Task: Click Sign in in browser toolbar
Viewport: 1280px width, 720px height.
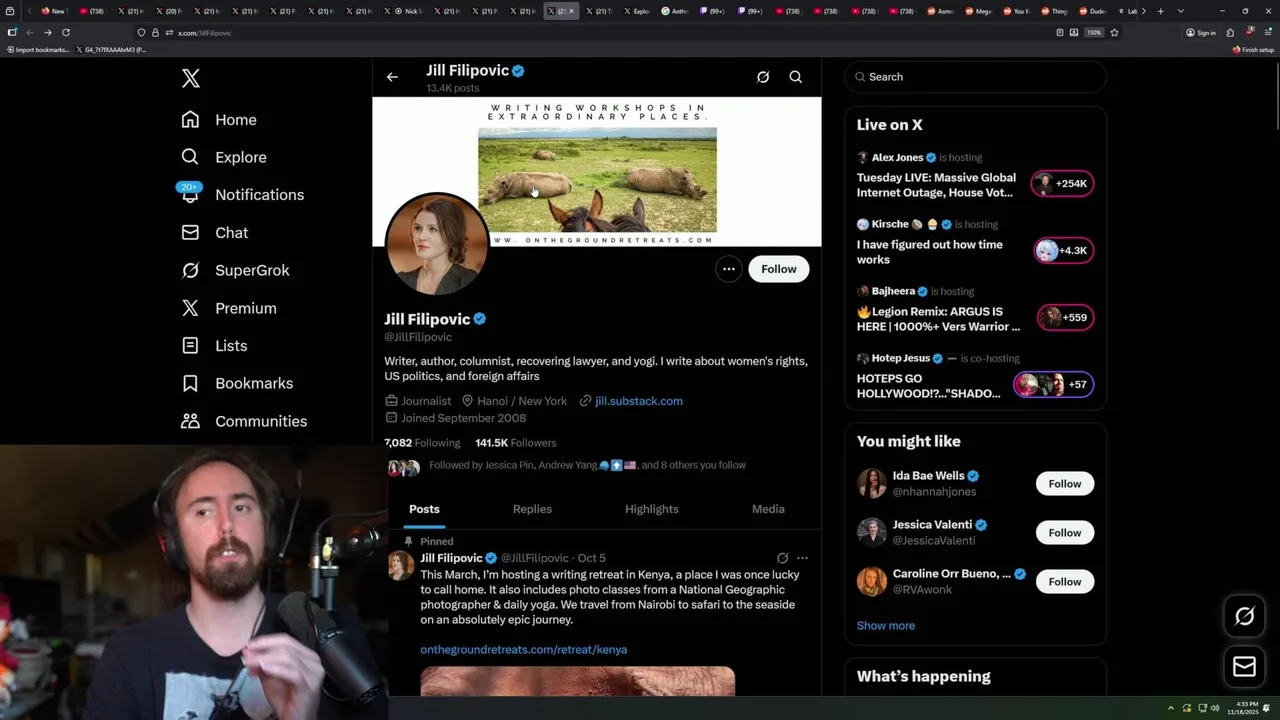Action: (1201, 33)
